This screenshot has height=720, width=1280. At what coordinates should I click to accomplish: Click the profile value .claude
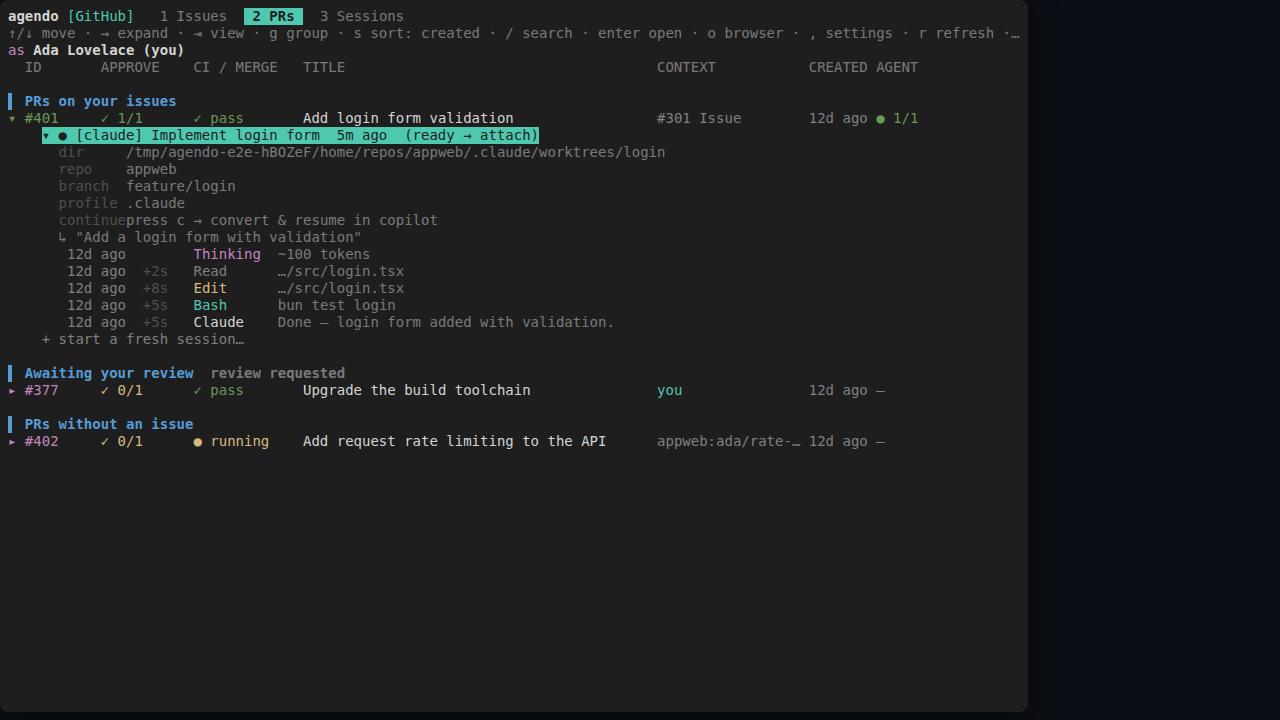coord(155,203)
